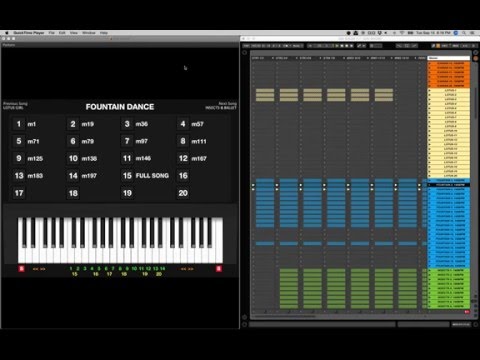Open Spotlight search in menu bar
480x360 pixels.
[x=464, y=33]
